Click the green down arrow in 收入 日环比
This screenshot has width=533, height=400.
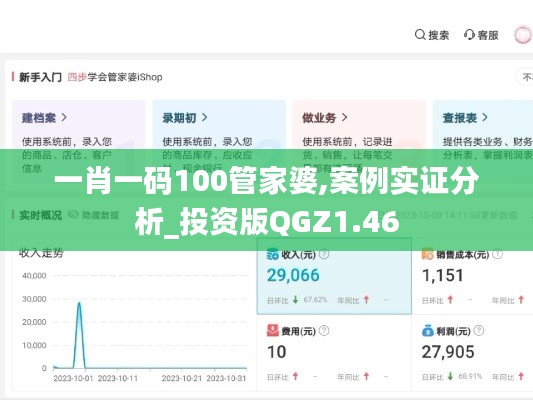click(296, 300)
